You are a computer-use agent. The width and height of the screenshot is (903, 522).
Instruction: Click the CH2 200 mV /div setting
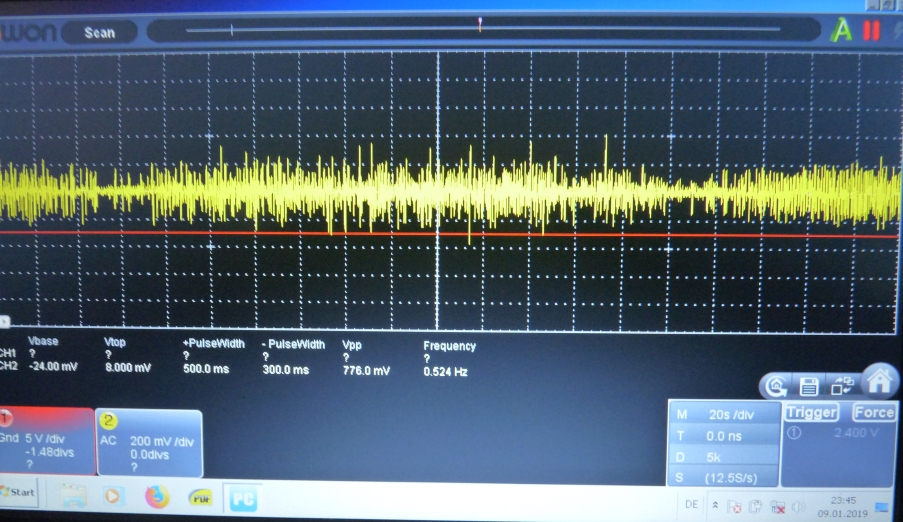[162, 441]
